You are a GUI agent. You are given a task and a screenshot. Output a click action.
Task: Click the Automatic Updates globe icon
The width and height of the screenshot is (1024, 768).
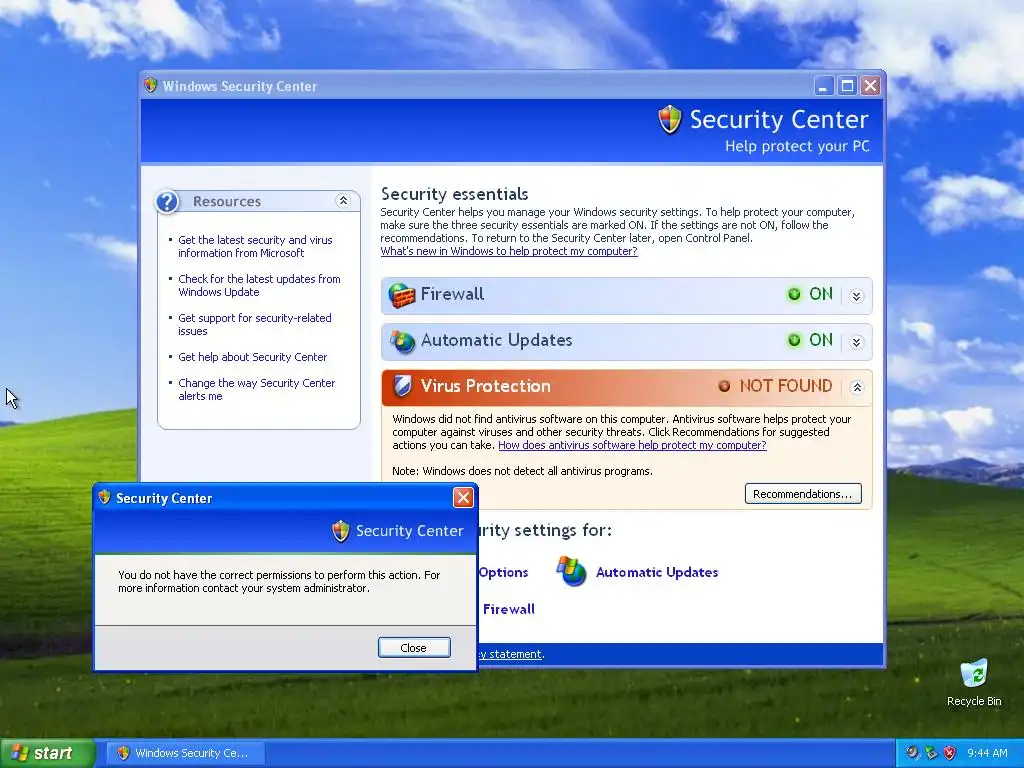pos(402,342)
